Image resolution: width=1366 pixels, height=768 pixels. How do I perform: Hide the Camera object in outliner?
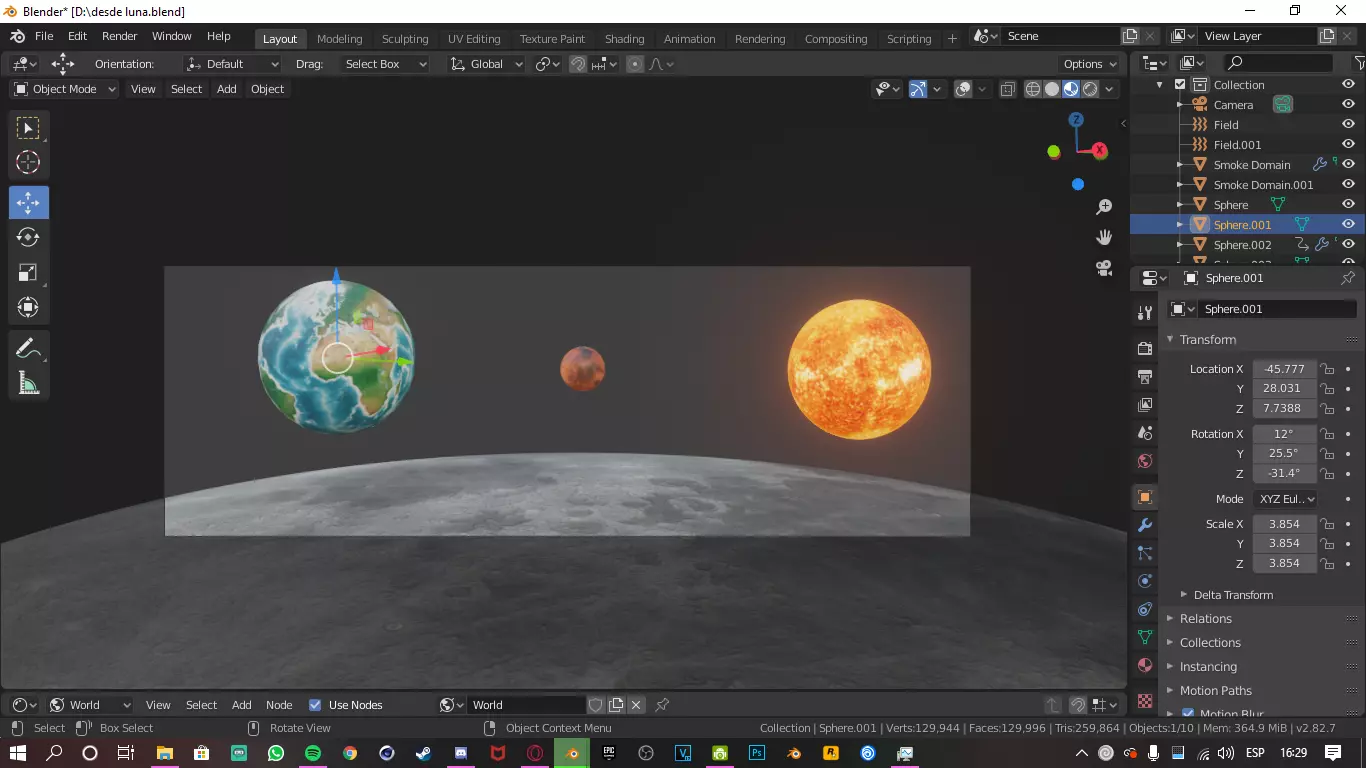(x=1348, y=105)
